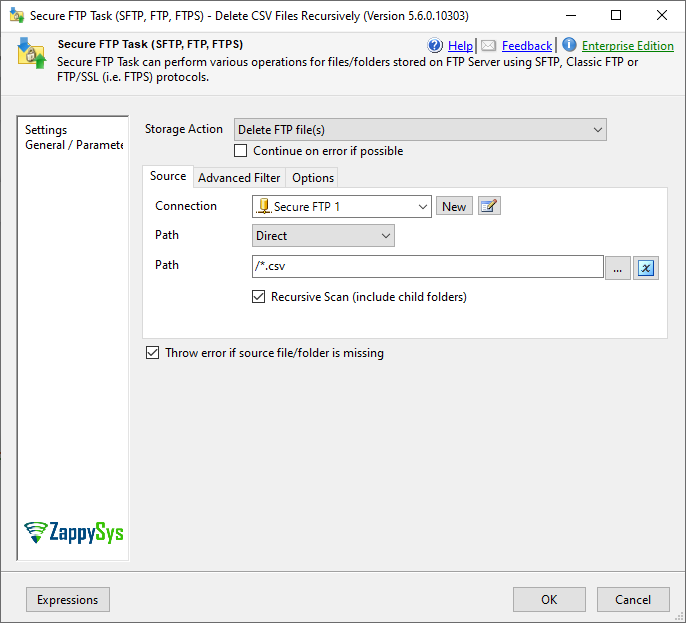Image resolution: width=686 pixels, height=623 pixels.
Task: Click the Secure FTP Task header icon
Action: (x=31, y=53)
